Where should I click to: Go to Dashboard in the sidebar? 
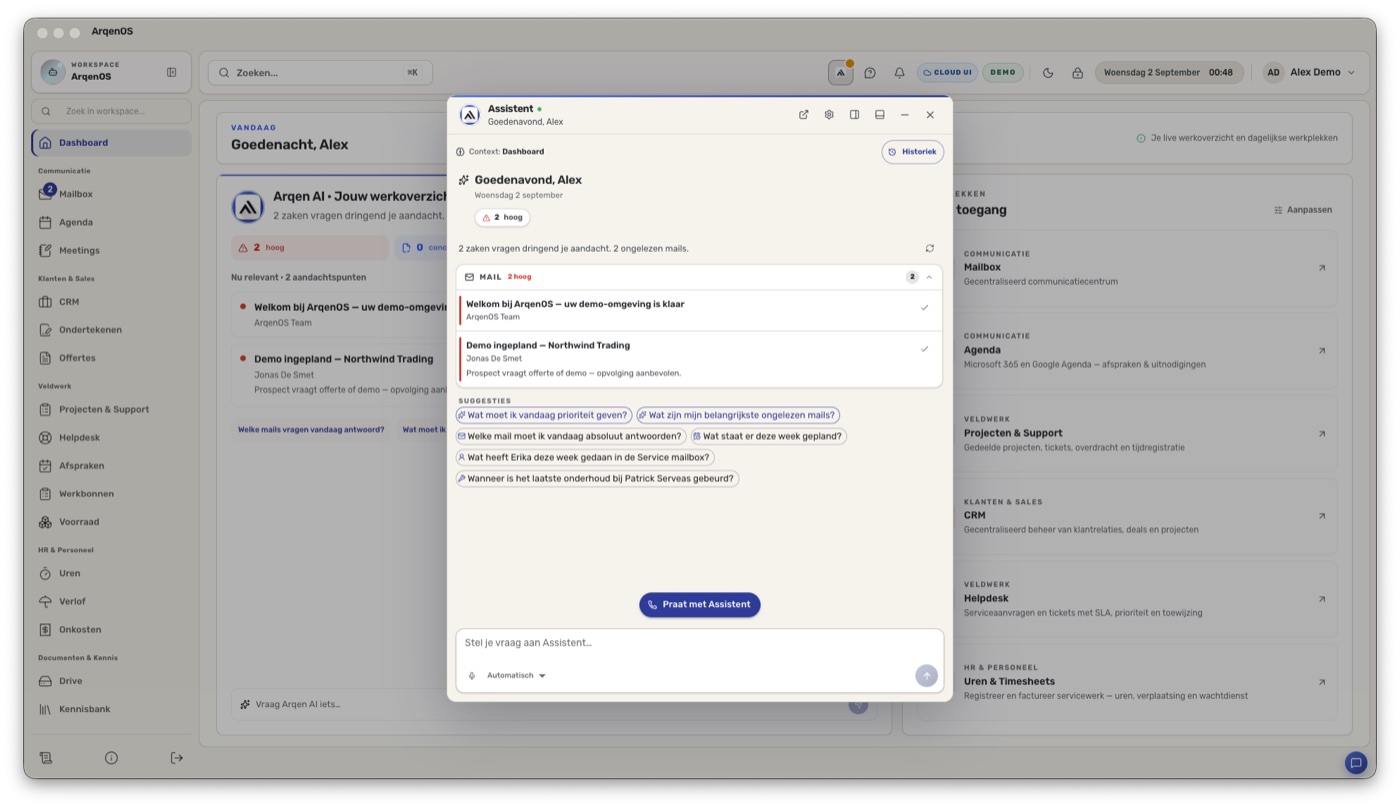[111, 143]
